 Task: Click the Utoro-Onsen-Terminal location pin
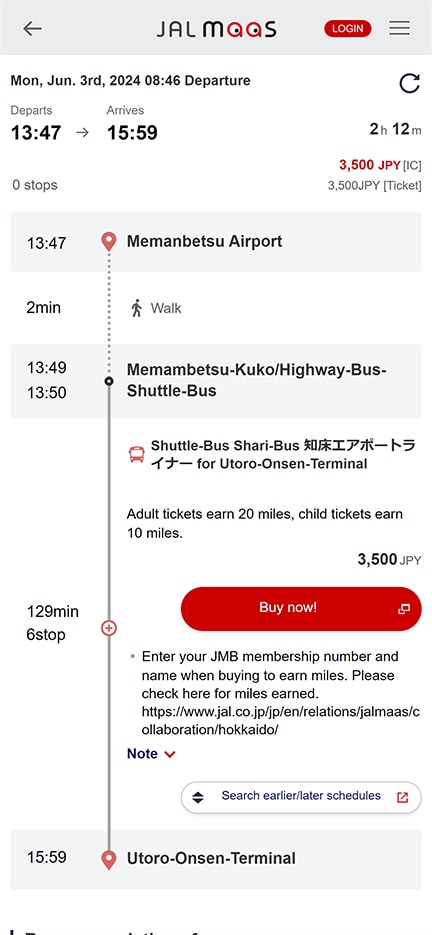click(109, 860)
